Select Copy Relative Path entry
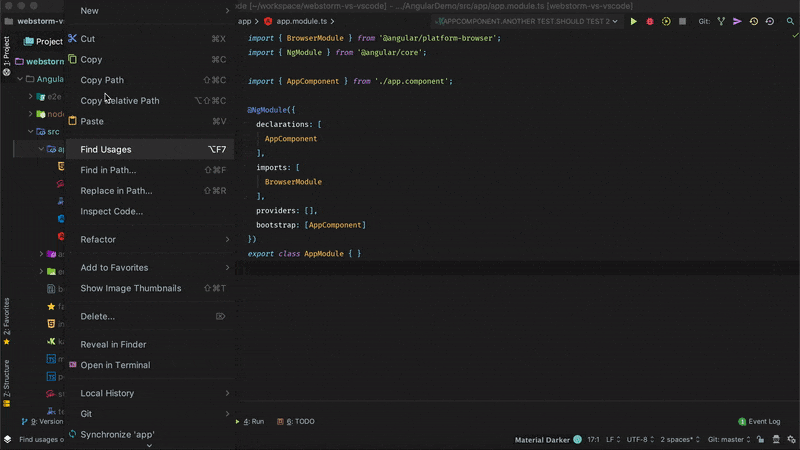Image resolution: width=800 pixels, height=450 pixels. click(149, 101)
